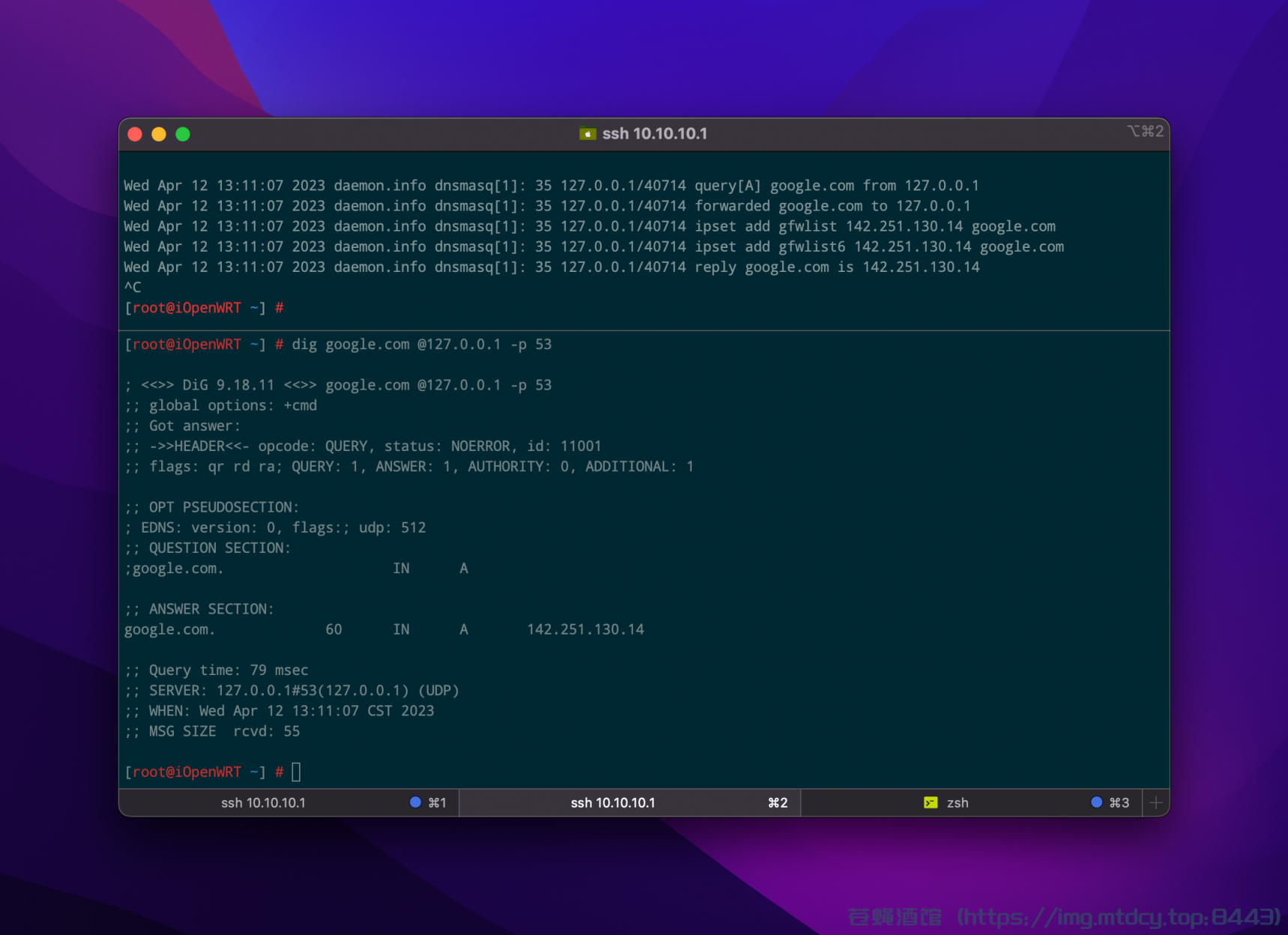Click the blue activity dot on ⌘3 tab
1288x935 pixels.
point(1096,802)
